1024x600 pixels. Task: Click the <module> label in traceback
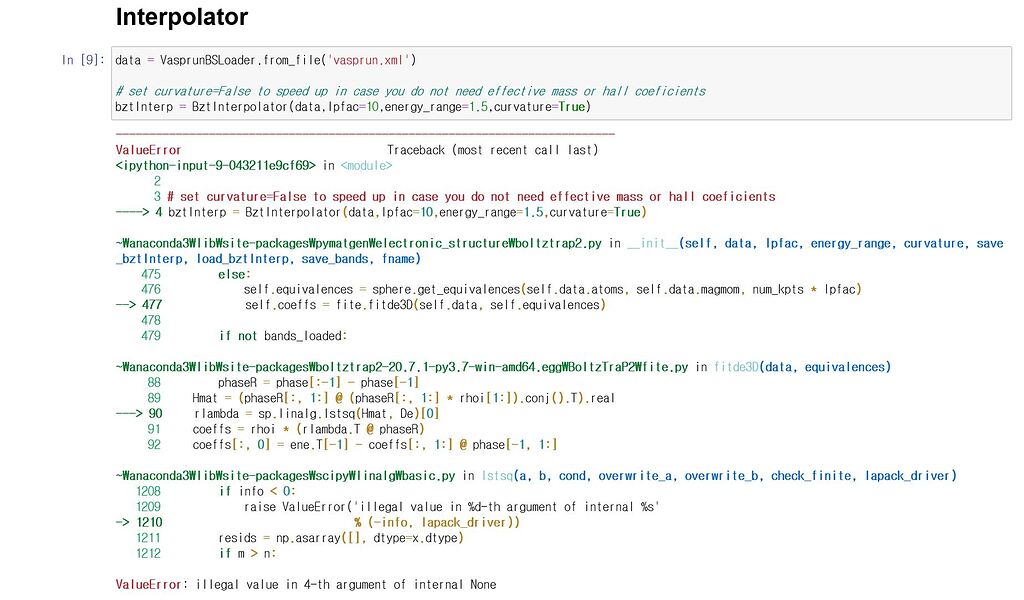click(366, 165)
